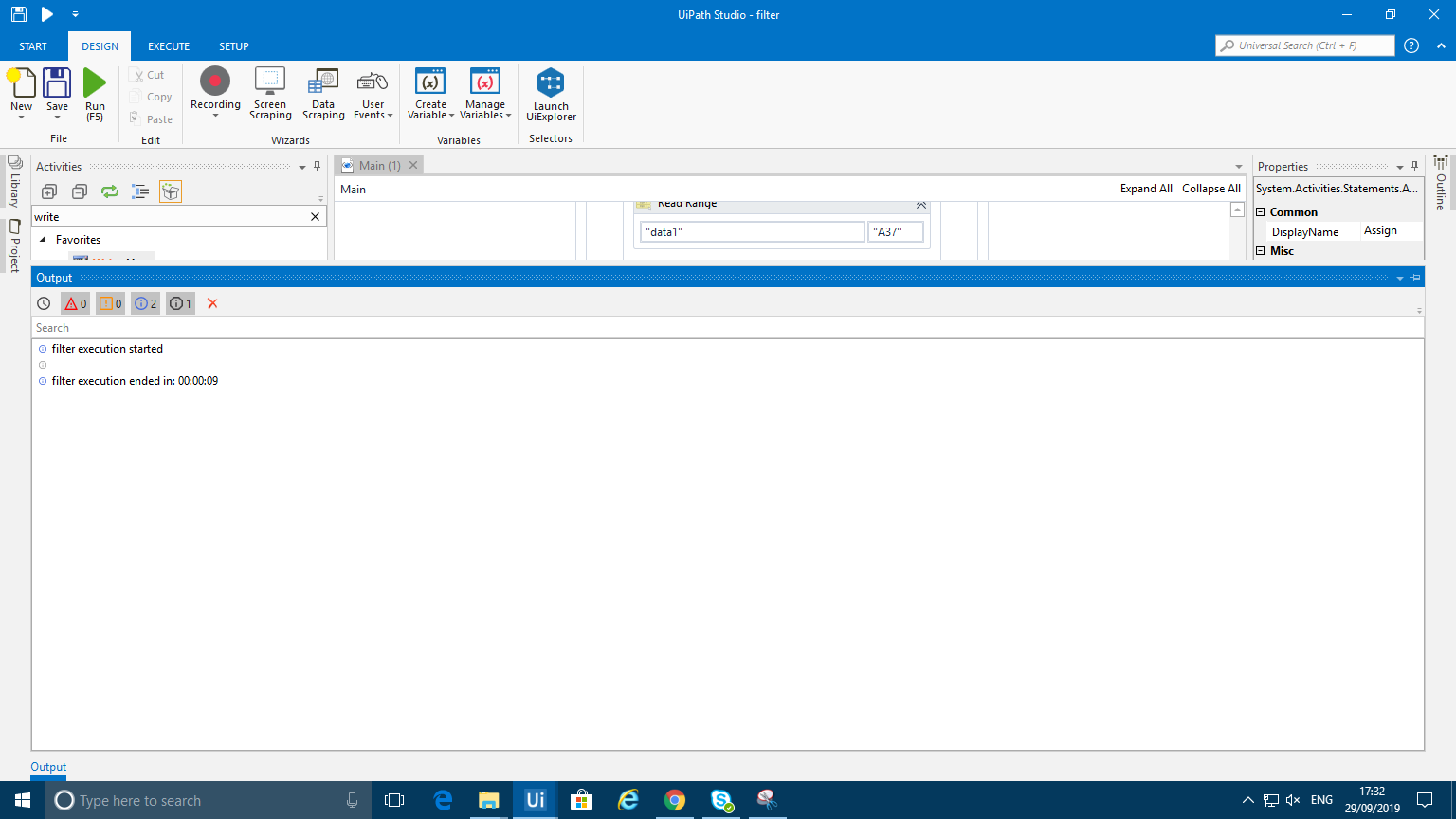
Task: Toggle timestamps with the clock icon in Output
Action: coord(44,303)
